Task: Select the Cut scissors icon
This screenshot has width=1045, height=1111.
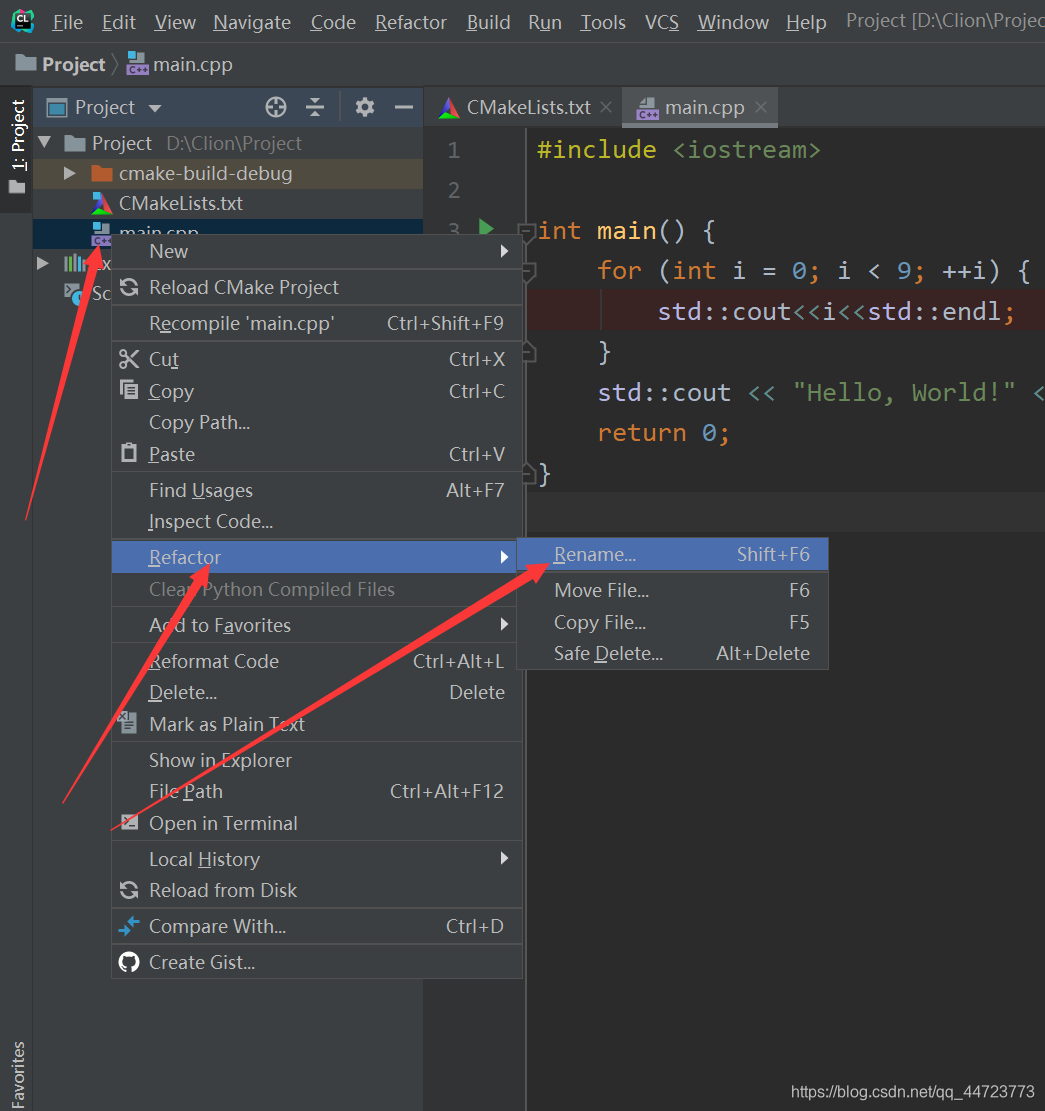Action: click(x=128, y=358)
